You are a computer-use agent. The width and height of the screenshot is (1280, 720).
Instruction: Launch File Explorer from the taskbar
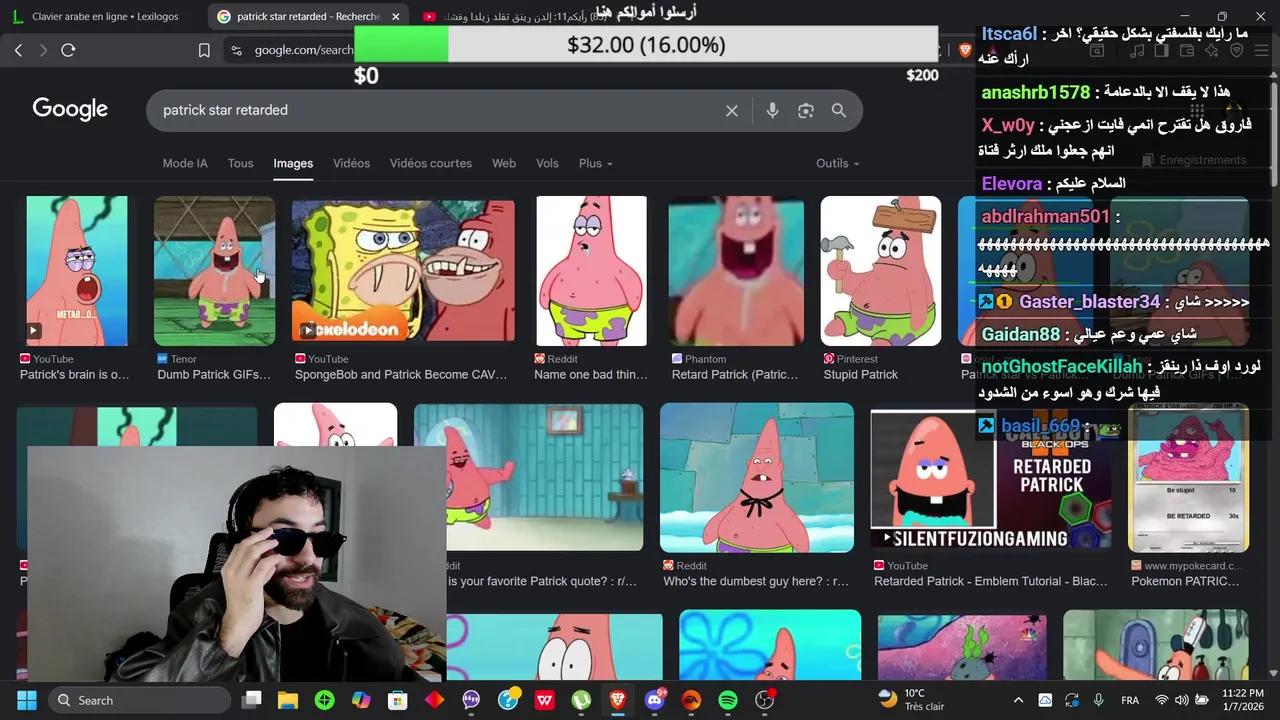click(x=288, y=700)
